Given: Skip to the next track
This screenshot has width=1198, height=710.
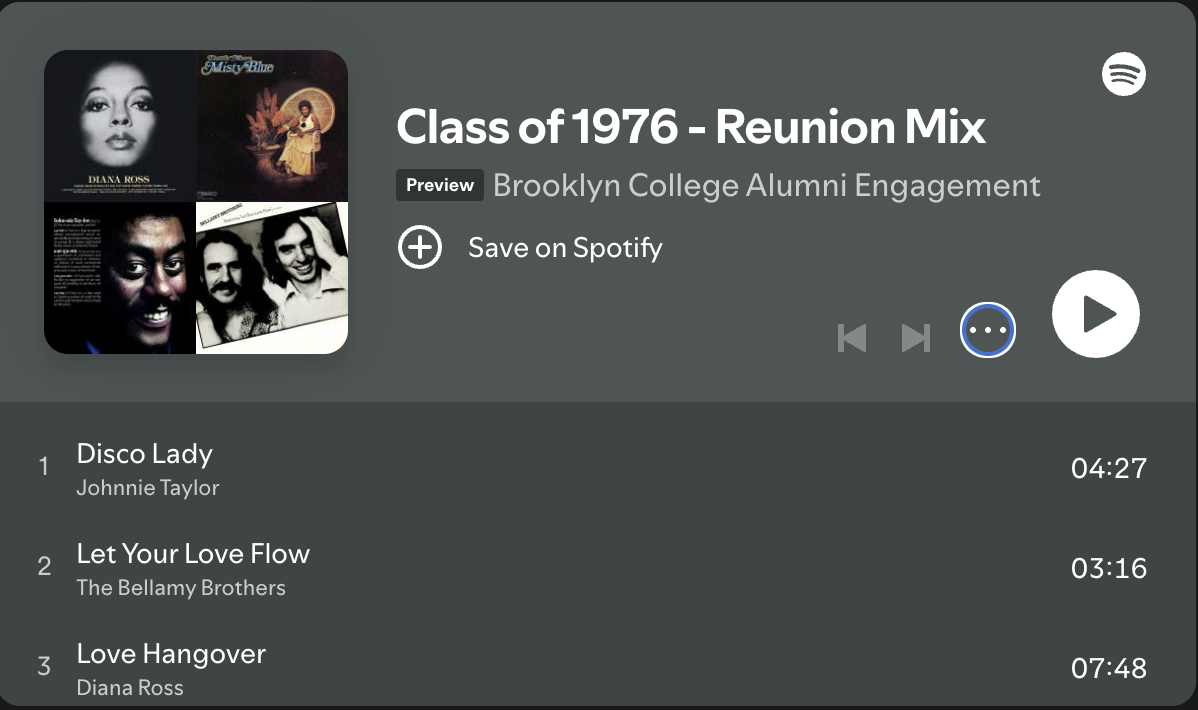Looking at the screenshot, I should click(916, 338).
